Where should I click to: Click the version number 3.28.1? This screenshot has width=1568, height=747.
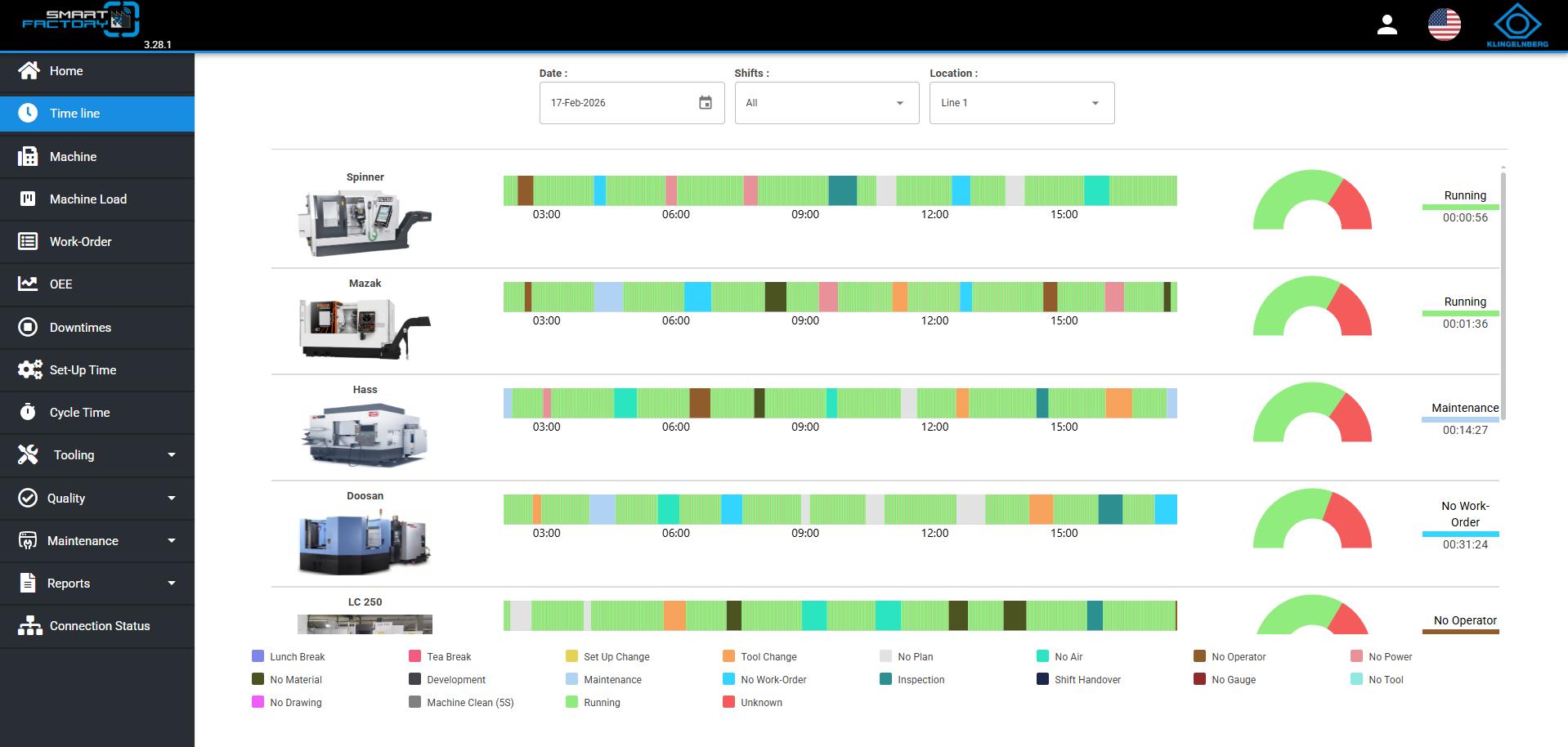click(158, 45)
